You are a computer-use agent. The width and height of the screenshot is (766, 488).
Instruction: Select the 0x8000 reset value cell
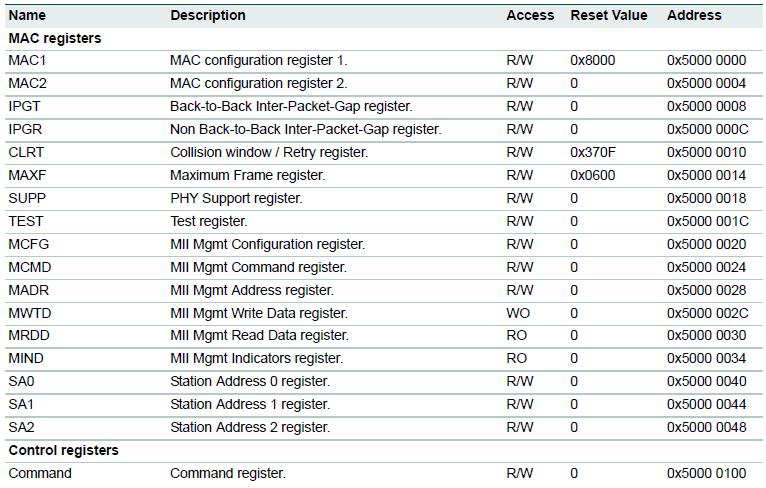(593, 60)
